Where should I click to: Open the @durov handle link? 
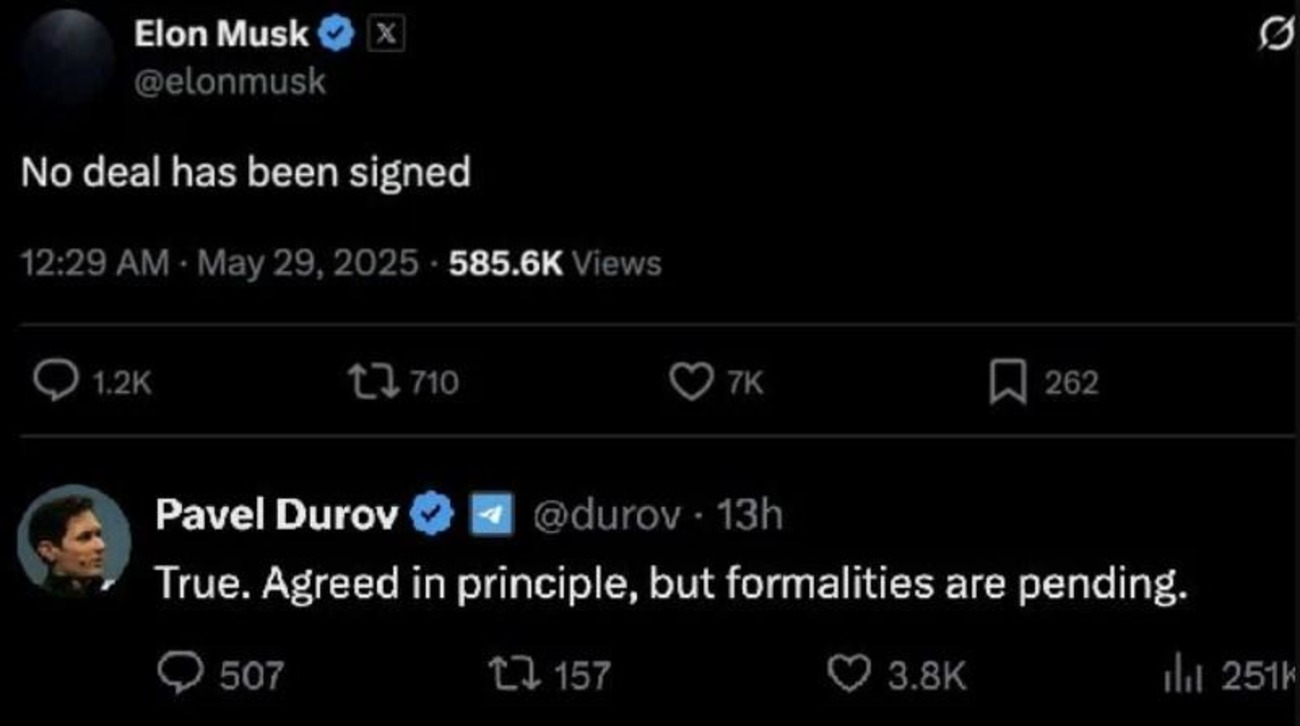(609, 515)
